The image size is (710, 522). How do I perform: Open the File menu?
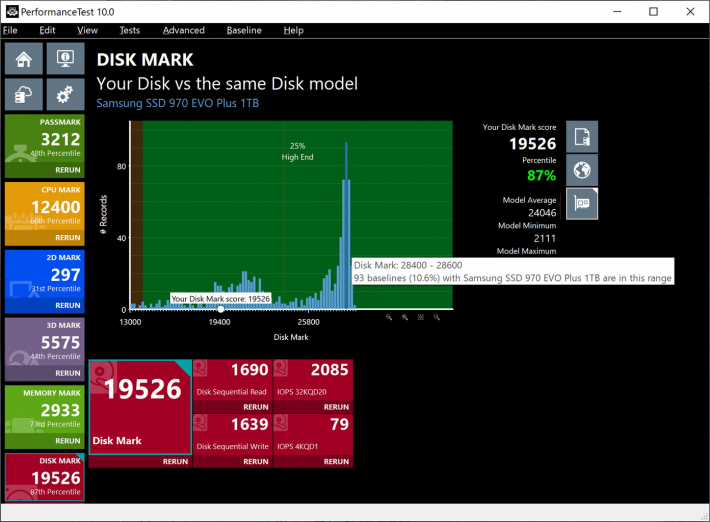pos(10,31)
